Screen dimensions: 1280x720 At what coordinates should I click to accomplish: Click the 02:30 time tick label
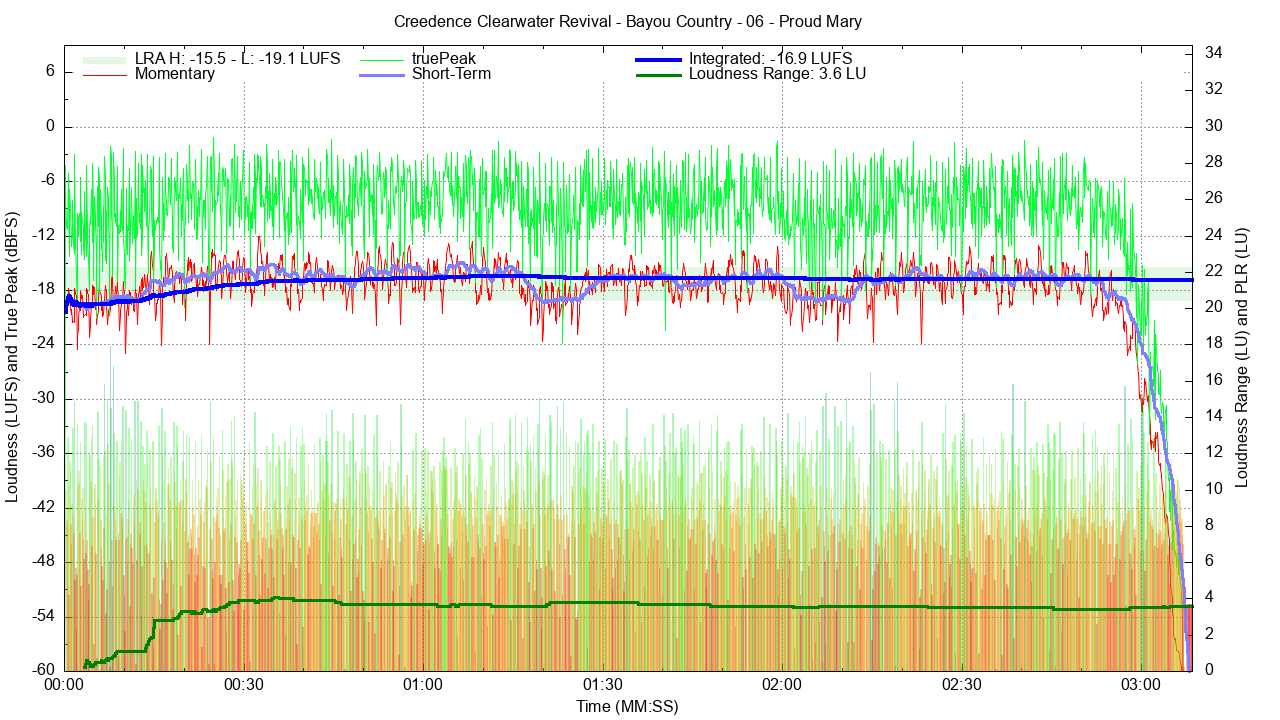pos(962,685)
